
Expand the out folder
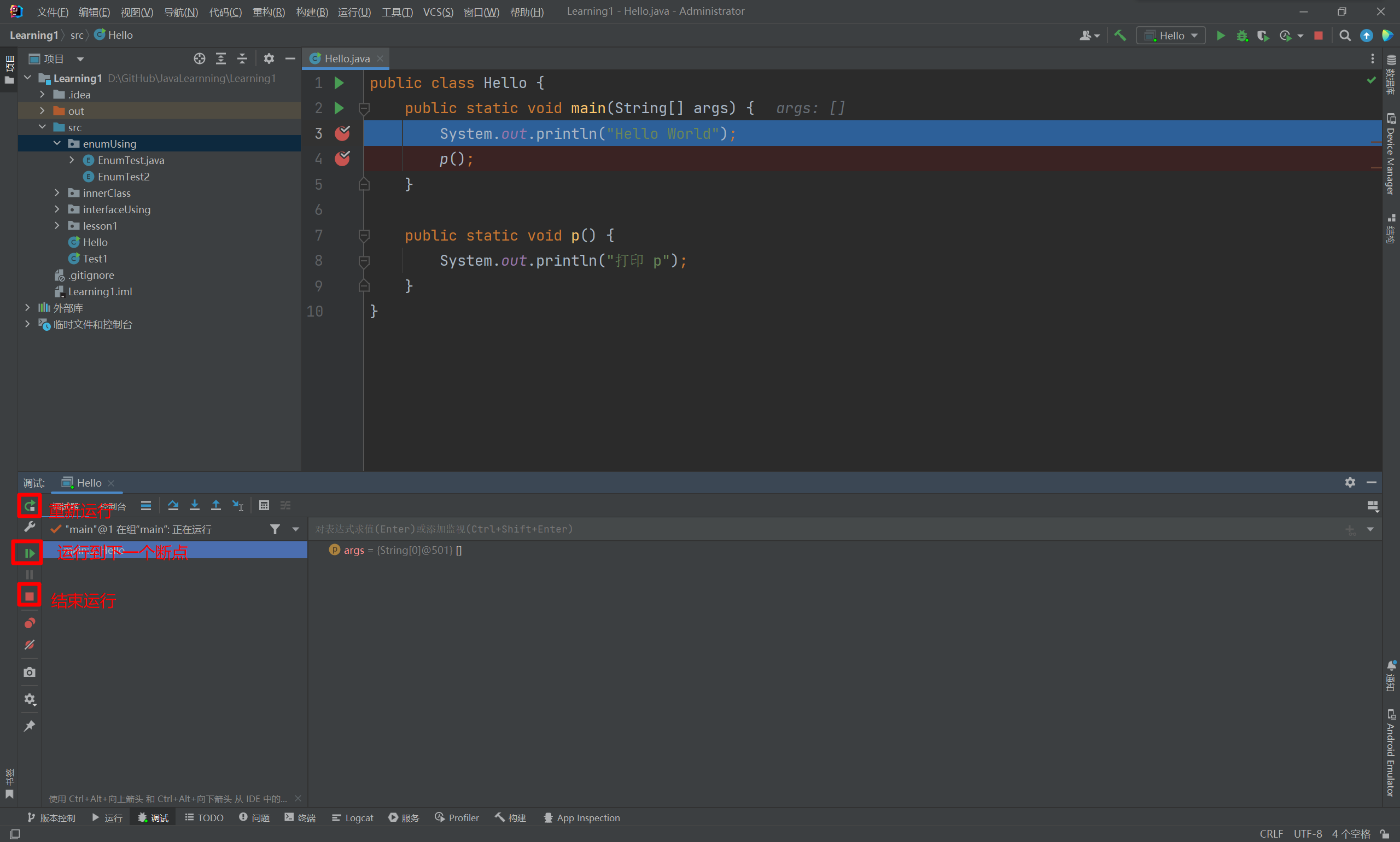pos(42,110)
